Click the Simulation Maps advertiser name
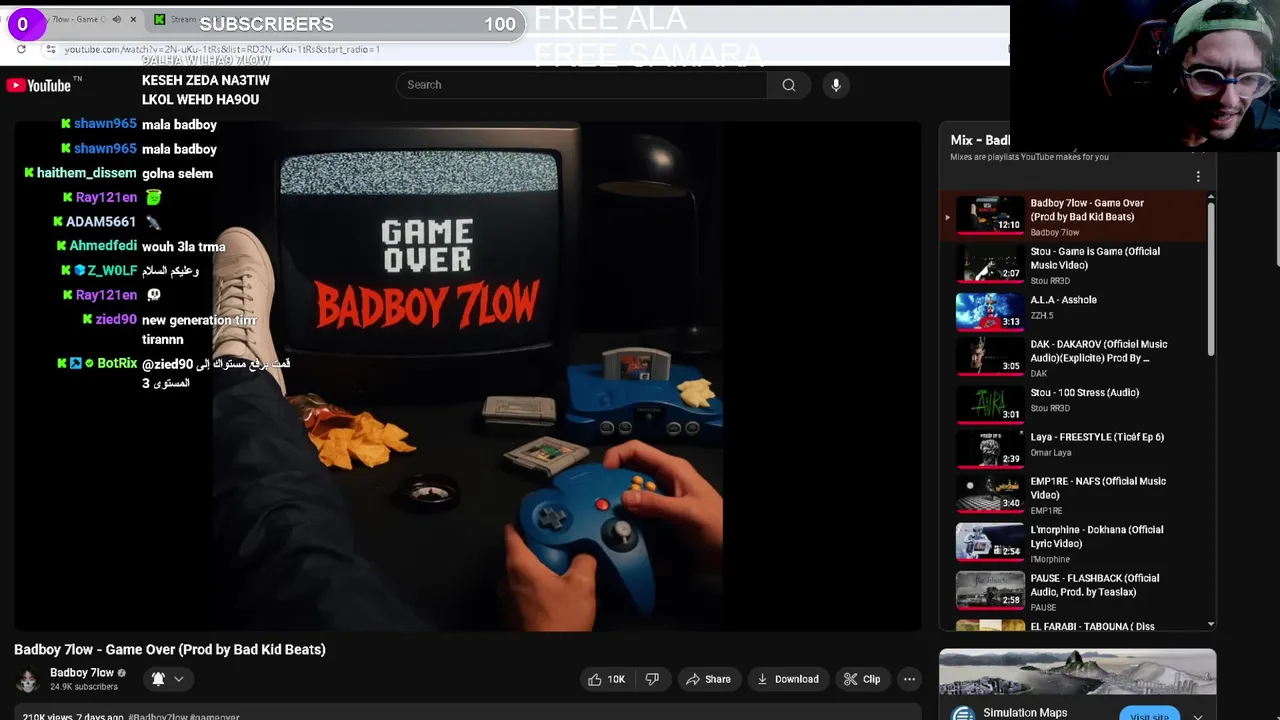 pyautogui.click(x=1025, y=712)
